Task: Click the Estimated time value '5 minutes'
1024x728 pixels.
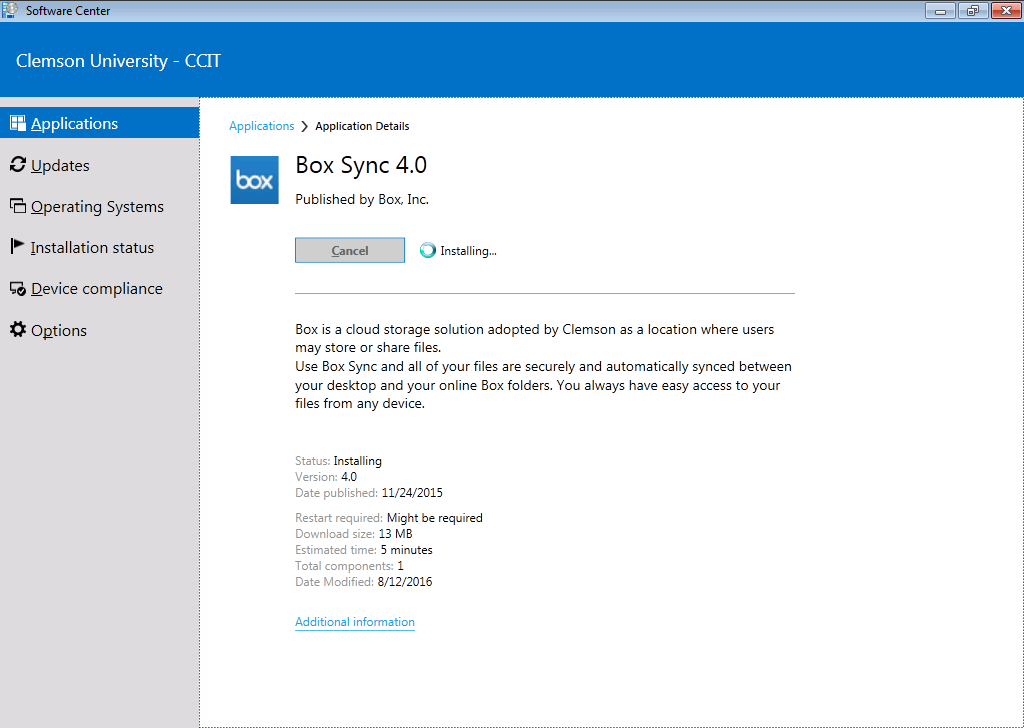Action: coord(406,550)
